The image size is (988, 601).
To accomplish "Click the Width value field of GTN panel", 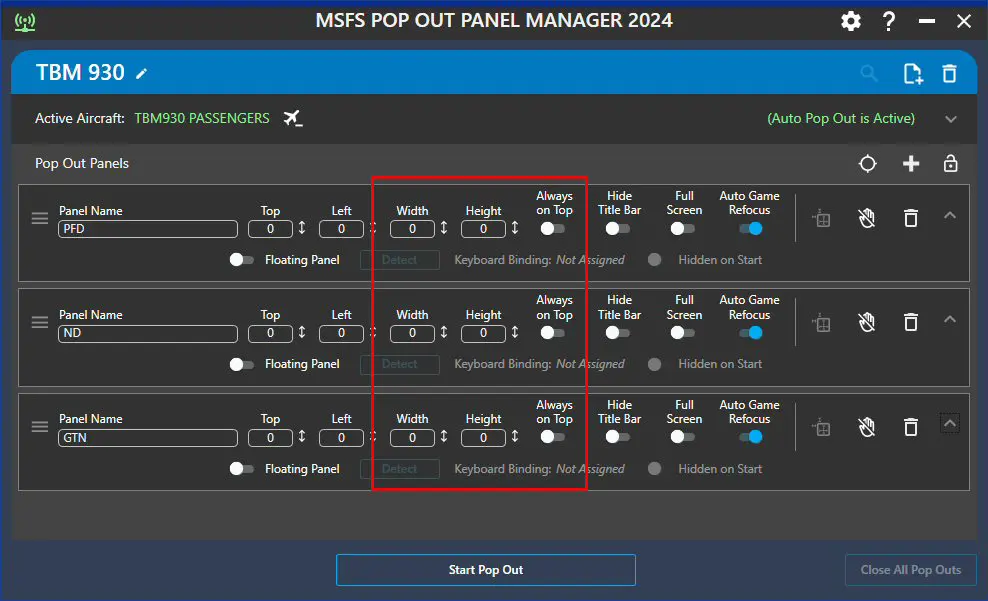I will 412,438.
